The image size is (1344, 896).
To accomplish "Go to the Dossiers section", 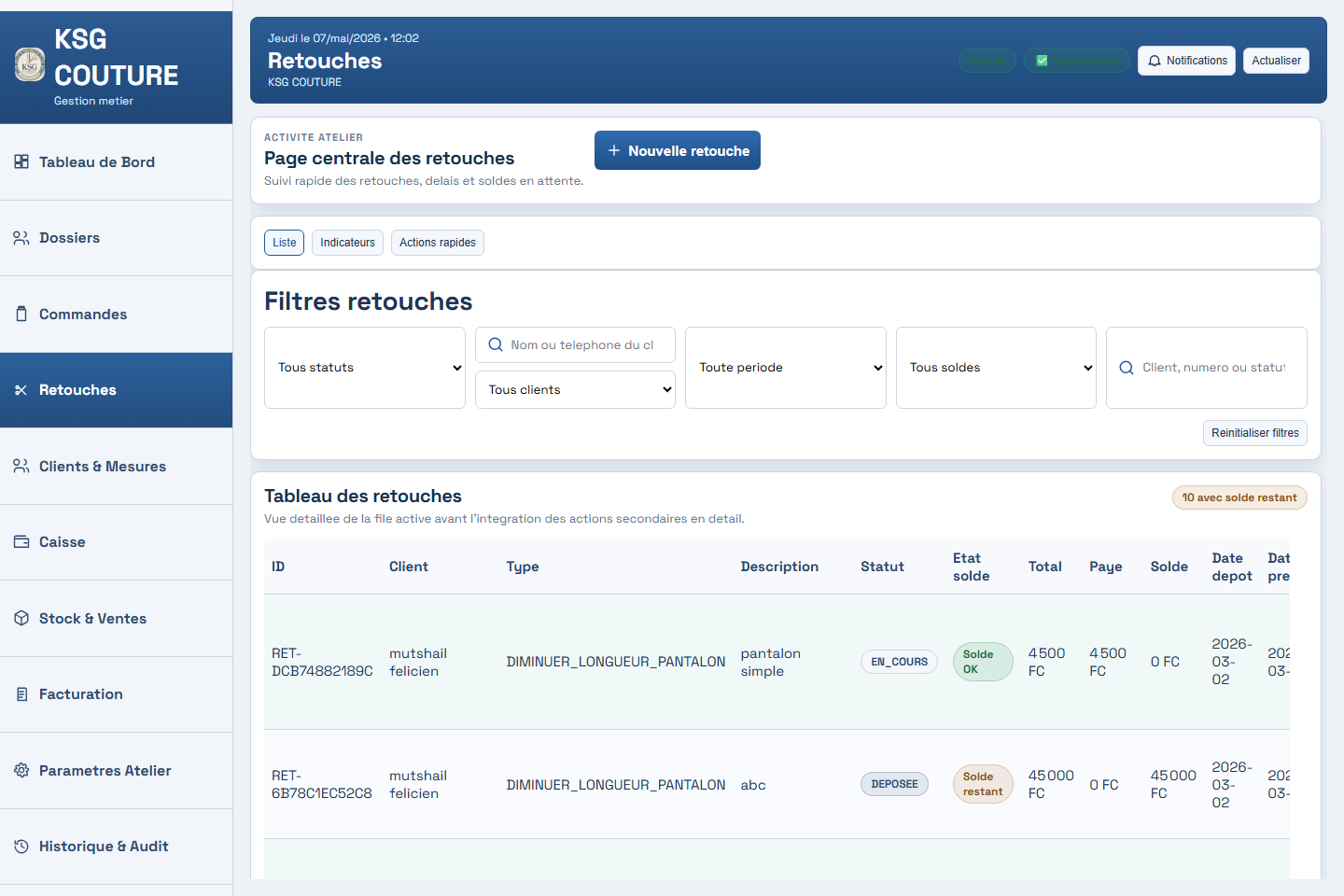I will point(116,238).
